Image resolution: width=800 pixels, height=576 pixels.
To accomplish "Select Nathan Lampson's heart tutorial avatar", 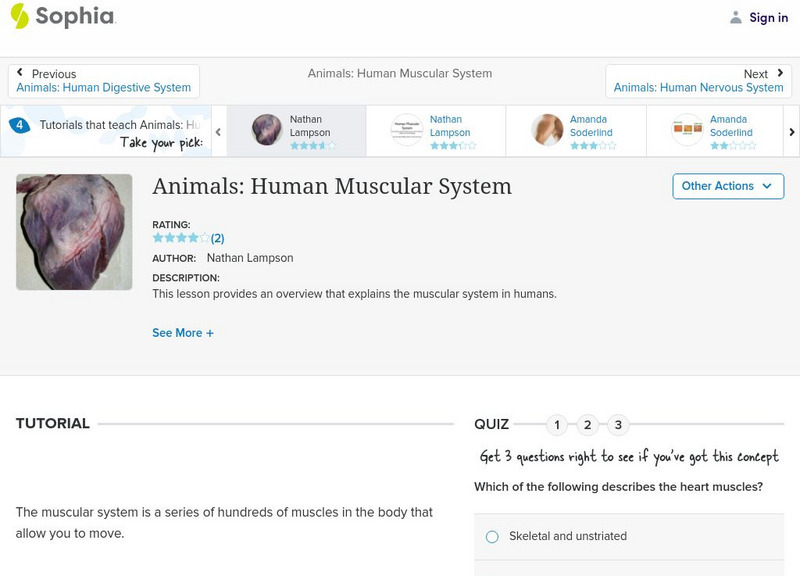I will (267, 130).
